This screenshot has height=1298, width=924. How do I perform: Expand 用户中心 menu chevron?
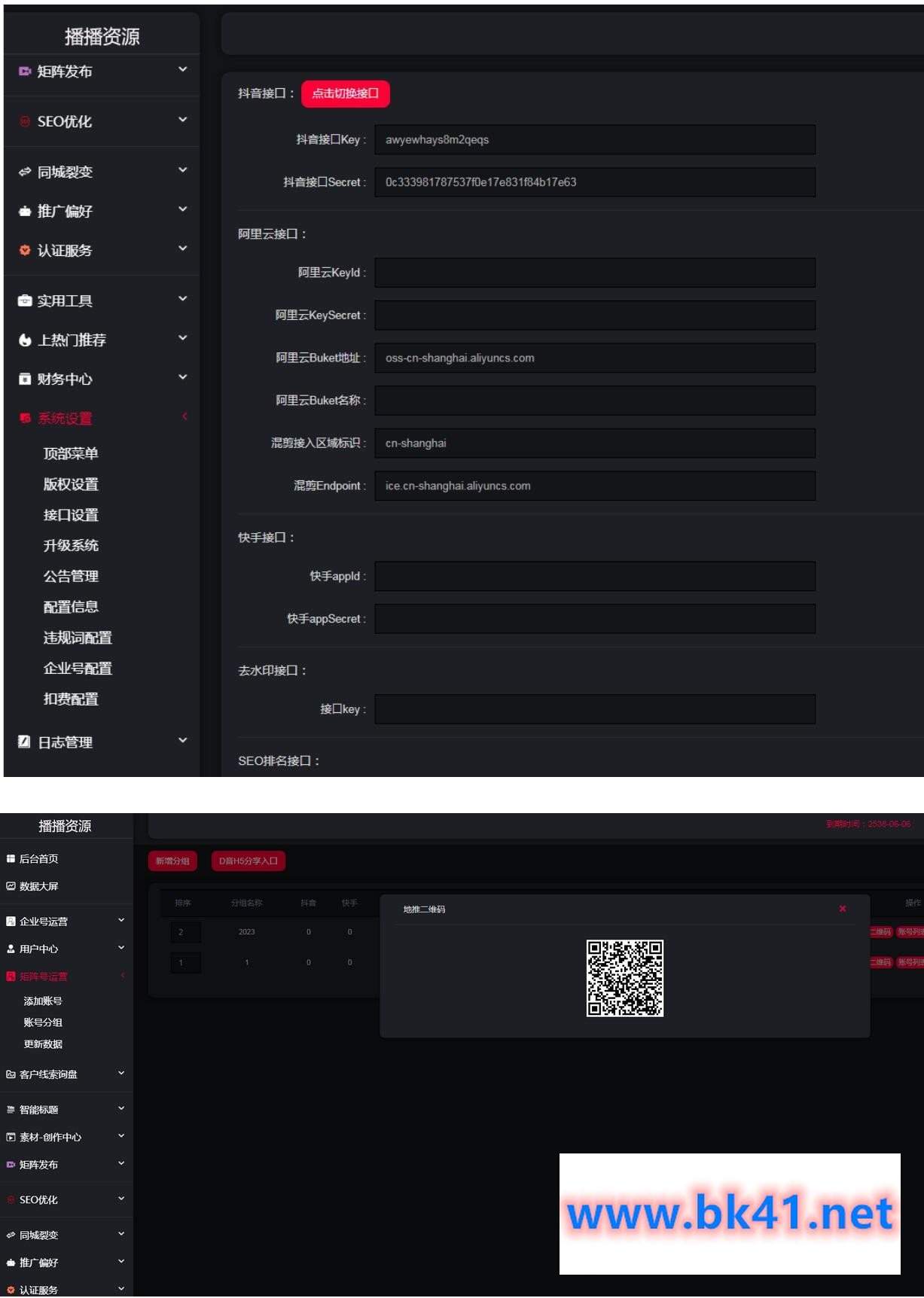point(121,948)
